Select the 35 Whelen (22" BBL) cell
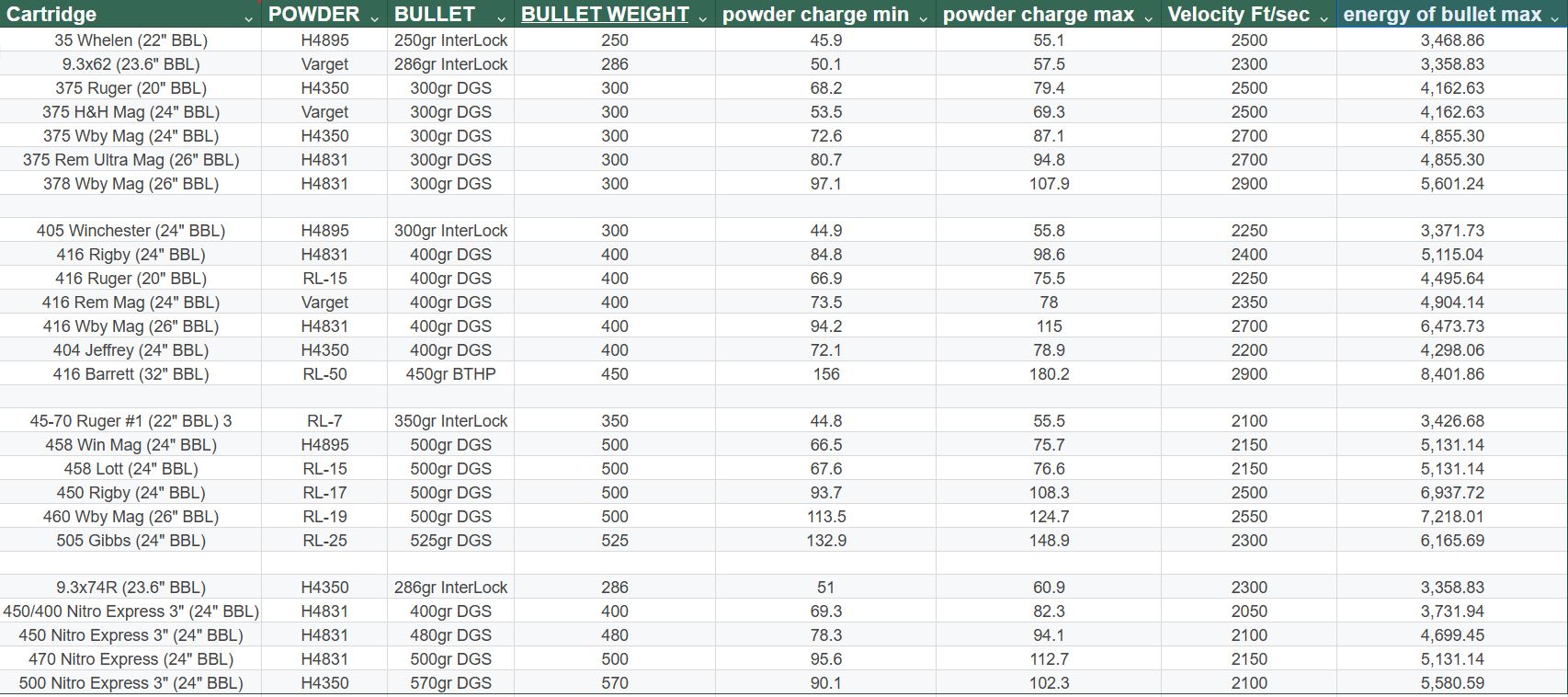 click(x=131, y=40)
